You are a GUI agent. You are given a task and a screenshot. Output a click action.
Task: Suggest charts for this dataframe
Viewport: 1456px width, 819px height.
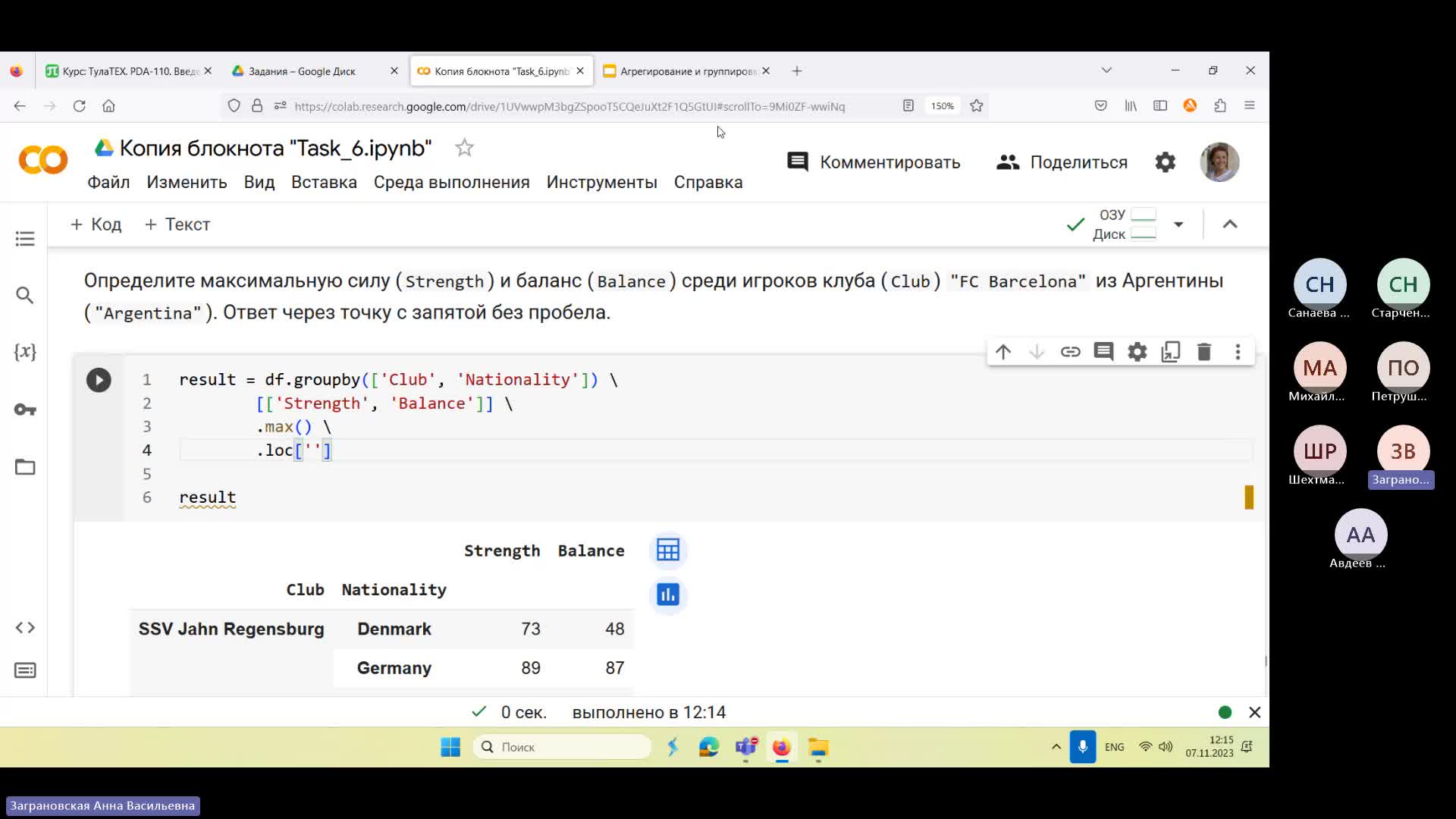pyautogui.click(x=668, y=595)
